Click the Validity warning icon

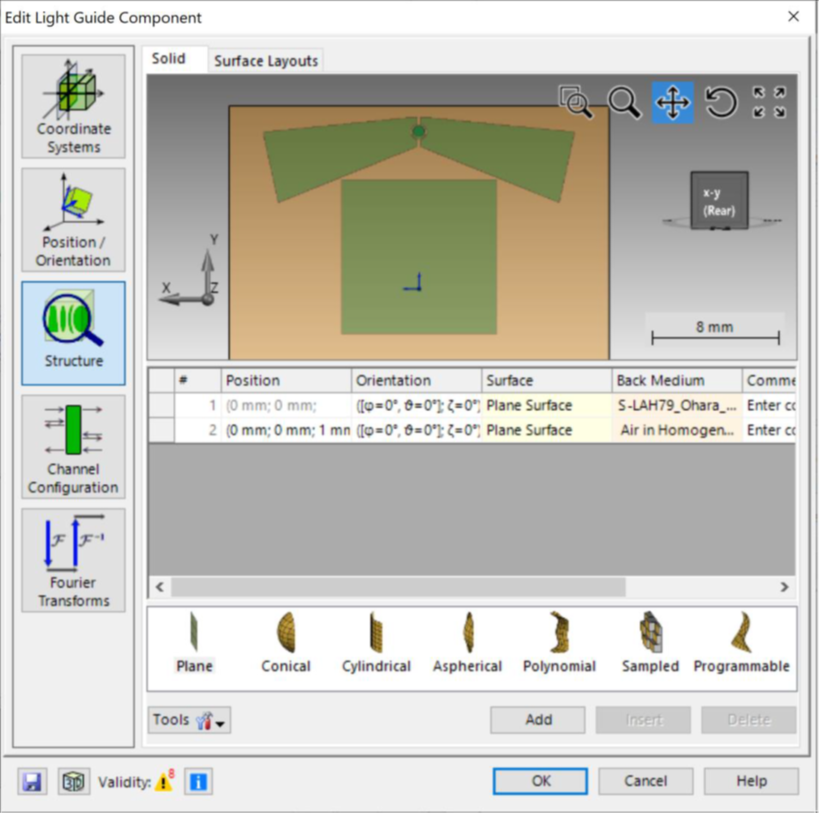tap(165, 782)
